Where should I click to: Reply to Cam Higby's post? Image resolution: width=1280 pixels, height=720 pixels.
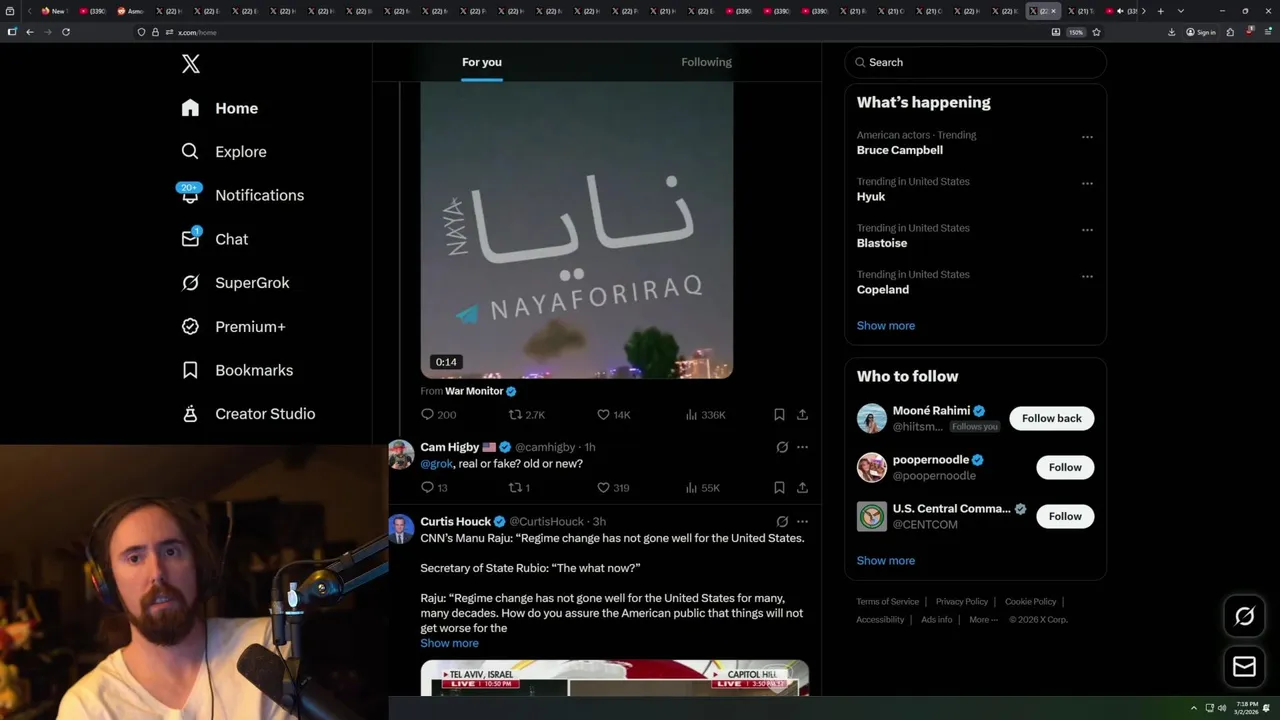434,488
